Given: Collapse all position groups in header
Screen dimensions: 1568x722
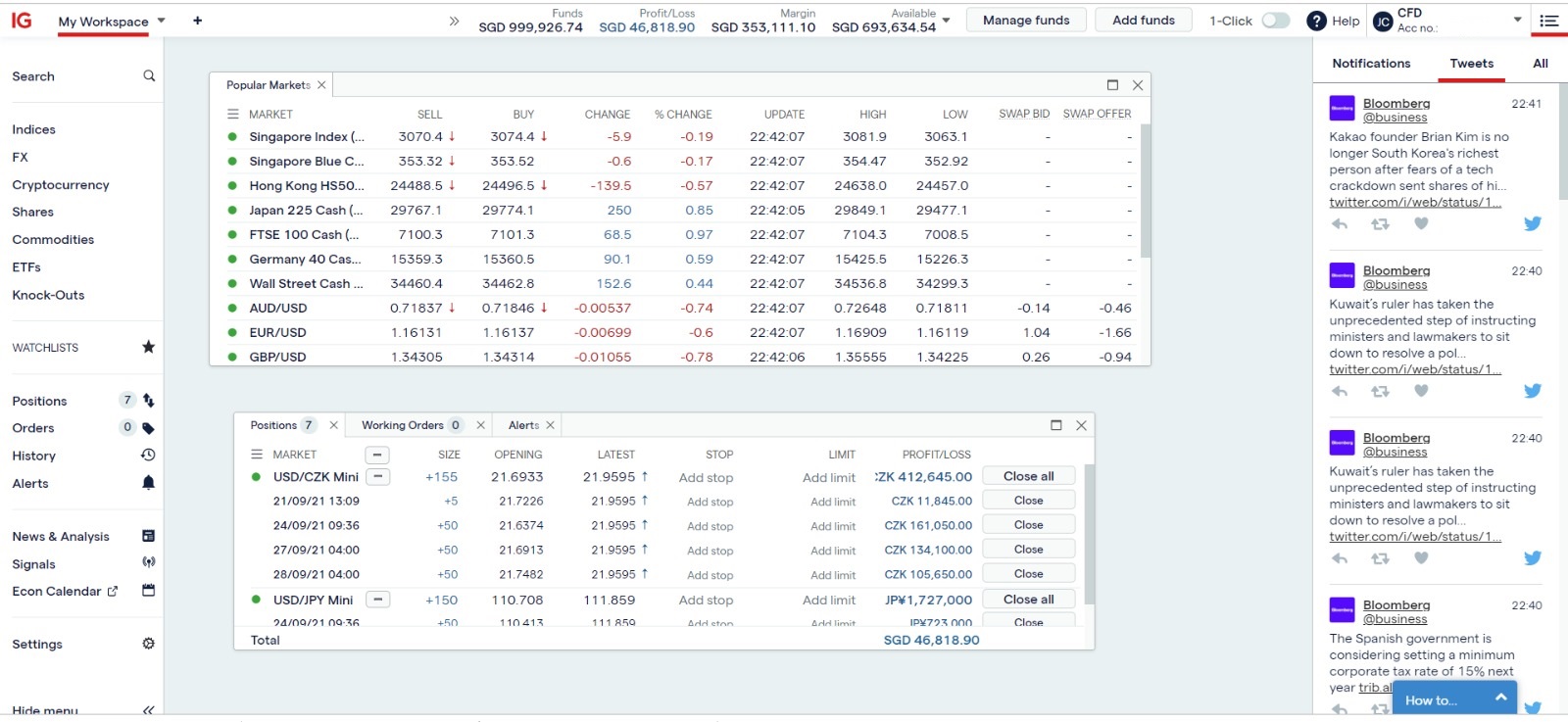Looking at the screenshot, I should (x=377, y=455).
